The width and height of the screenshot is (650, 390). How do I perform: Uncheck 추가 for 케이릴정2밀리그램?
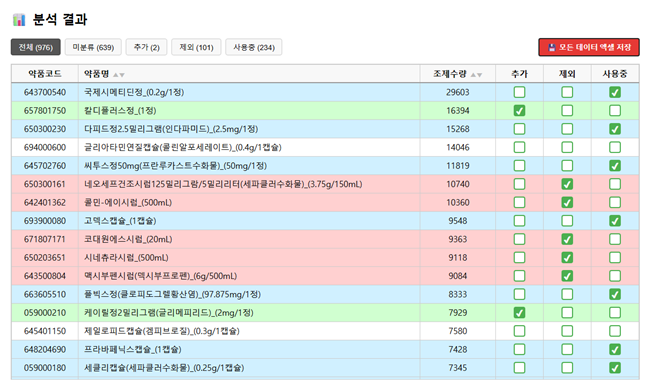[x=519, y=312]
